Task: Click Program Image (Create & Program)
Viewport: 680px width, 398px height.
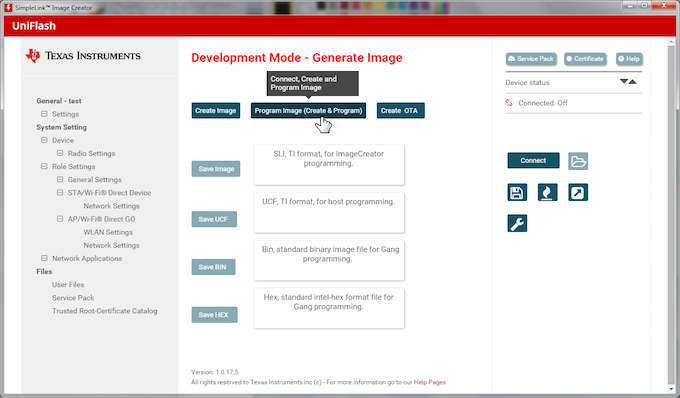Action: point(308,111)
